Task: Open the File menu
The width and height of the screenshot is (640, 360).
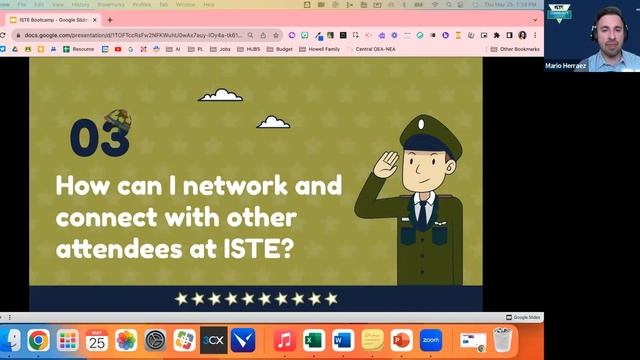Action: point(22,4)
